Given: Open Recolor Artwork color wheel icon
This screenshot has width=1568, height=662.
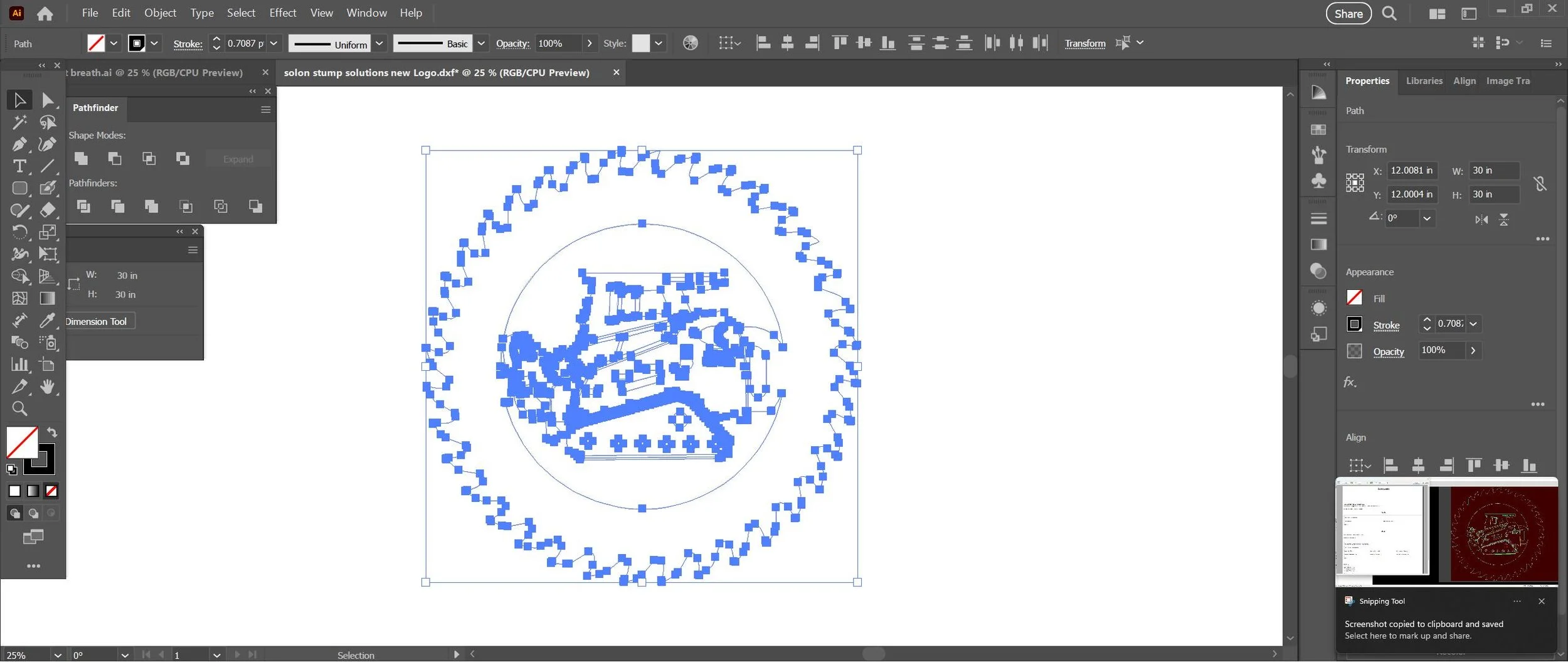Looking at the screenshot, I should (690, 43).
